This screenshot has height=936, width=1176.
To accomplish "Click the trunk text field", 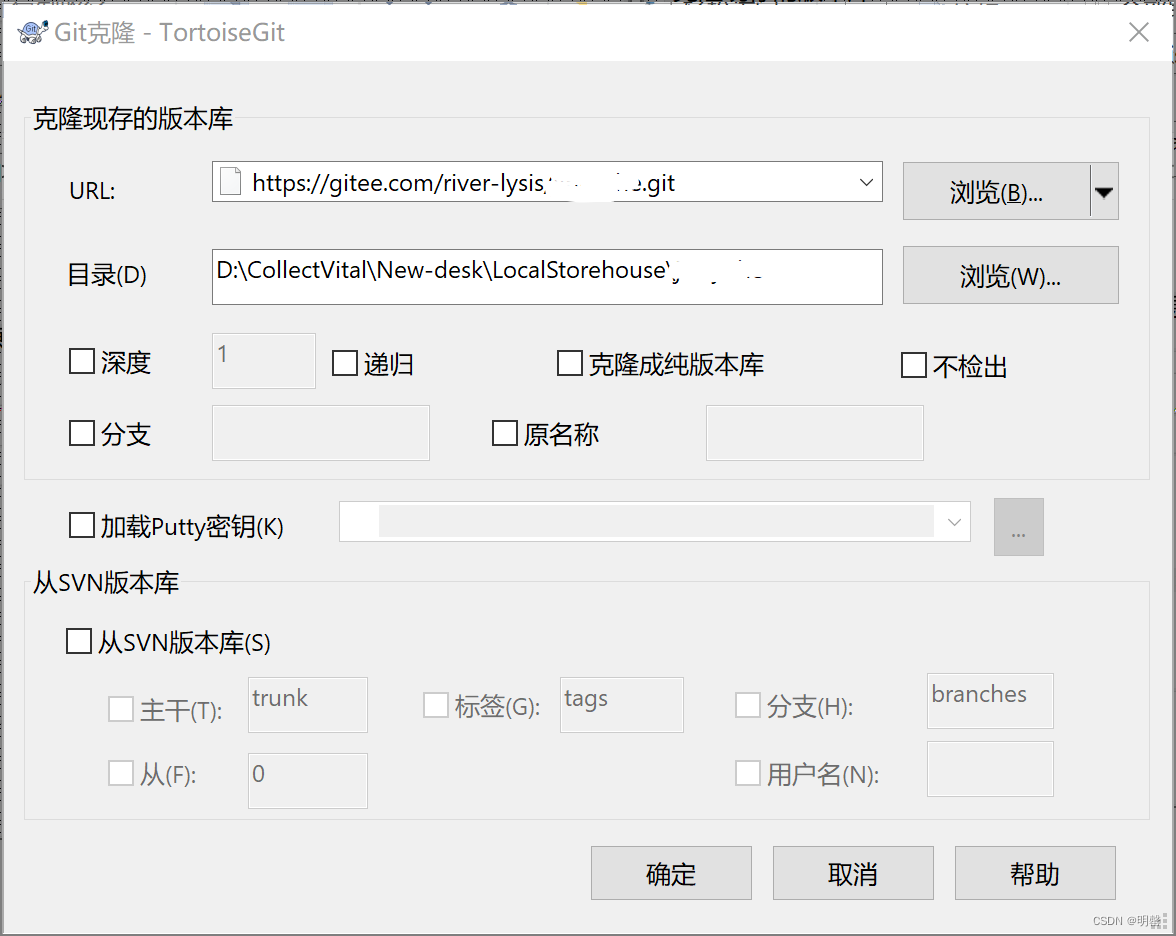I will pyautogui.click(x=308, y=705).
